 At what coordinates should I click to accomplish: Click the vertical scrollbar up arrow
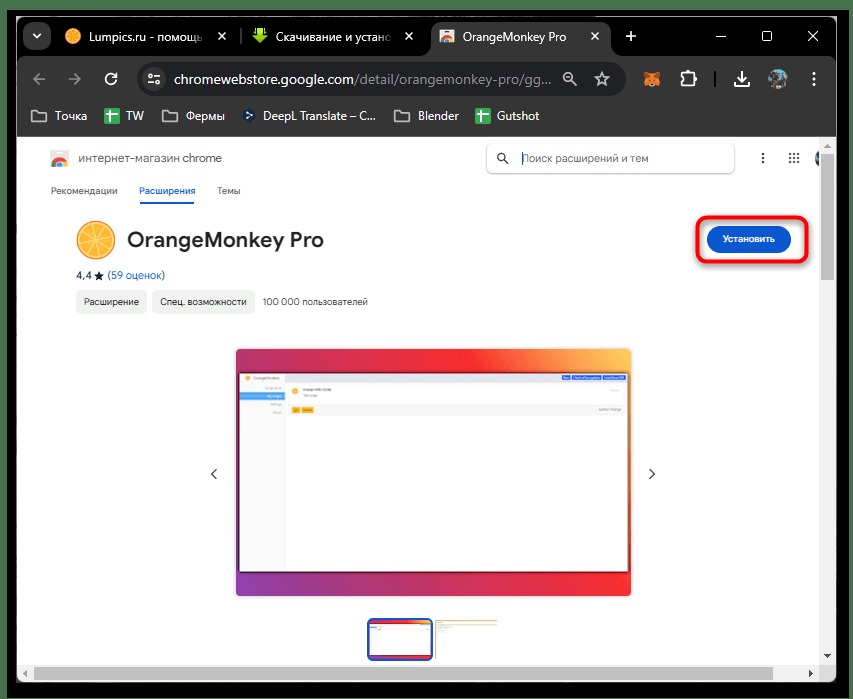(x=827, y=146)
